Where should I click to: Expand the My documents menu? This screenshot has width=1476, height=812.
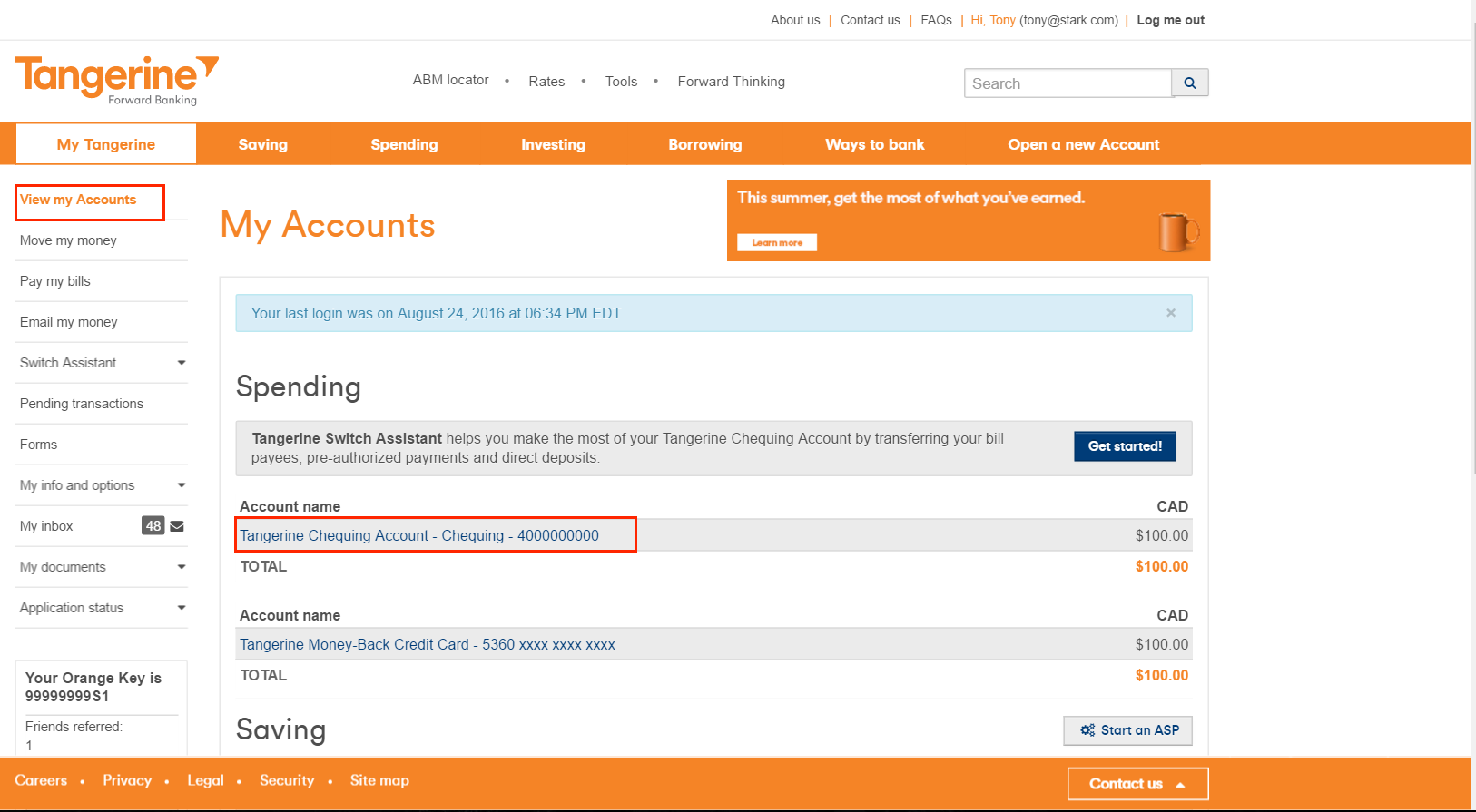pyautogui.click(x=182, y=567)
